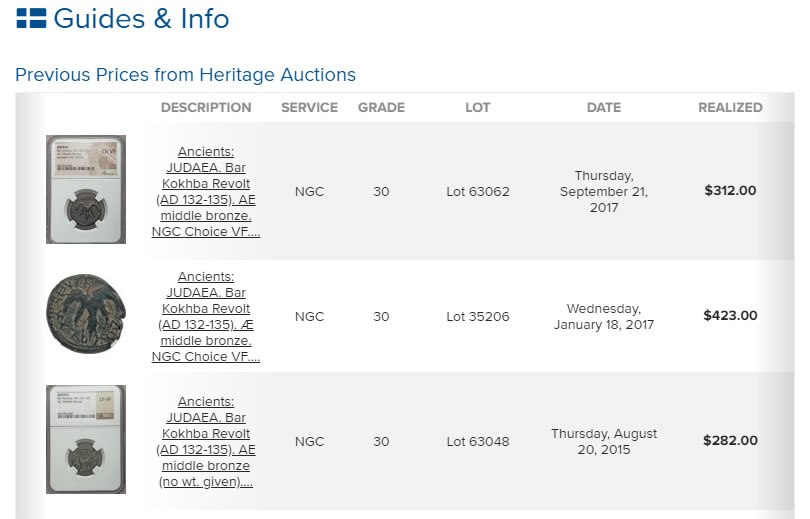
Task: Open the January 2017 coin description link
Action: tap(206, 316)
